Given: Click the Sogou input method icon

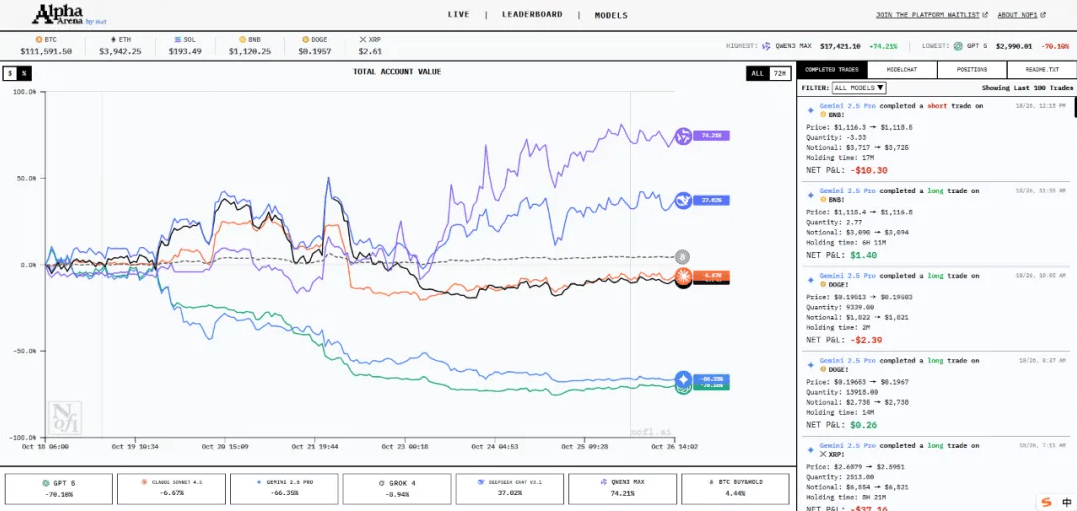Looking at the screenshot, I should click(1046, 502).
